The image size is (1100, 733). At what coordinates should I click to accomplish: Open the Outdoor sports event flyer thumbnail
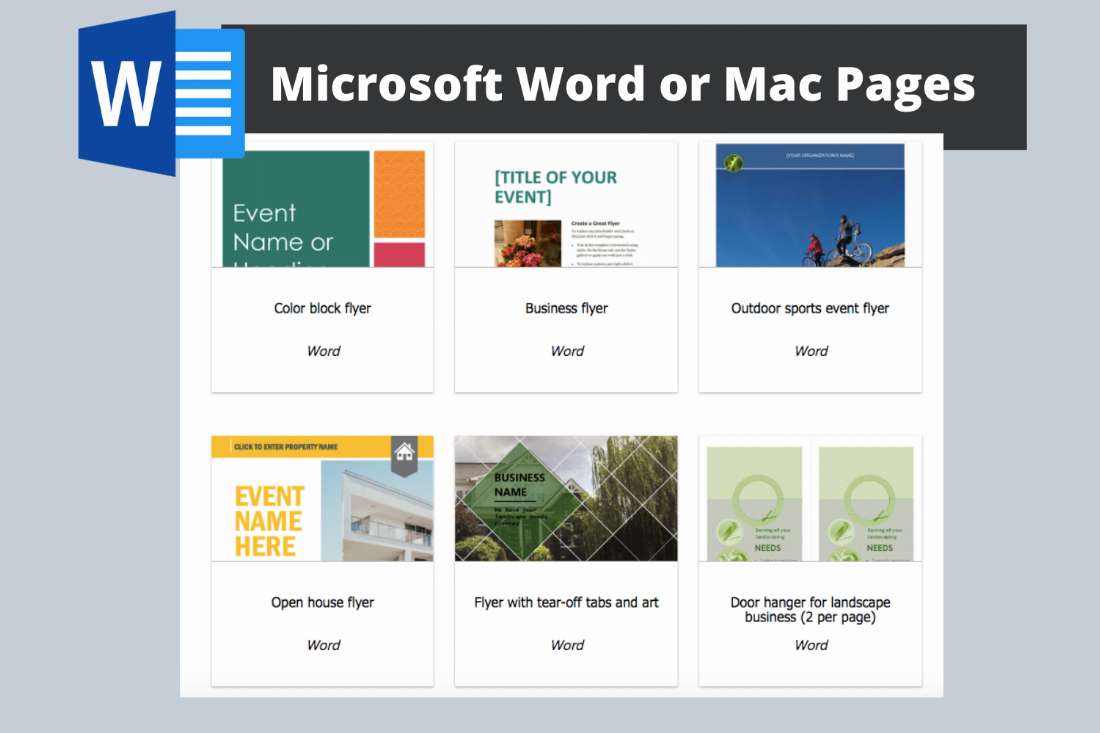click(810, 205)
